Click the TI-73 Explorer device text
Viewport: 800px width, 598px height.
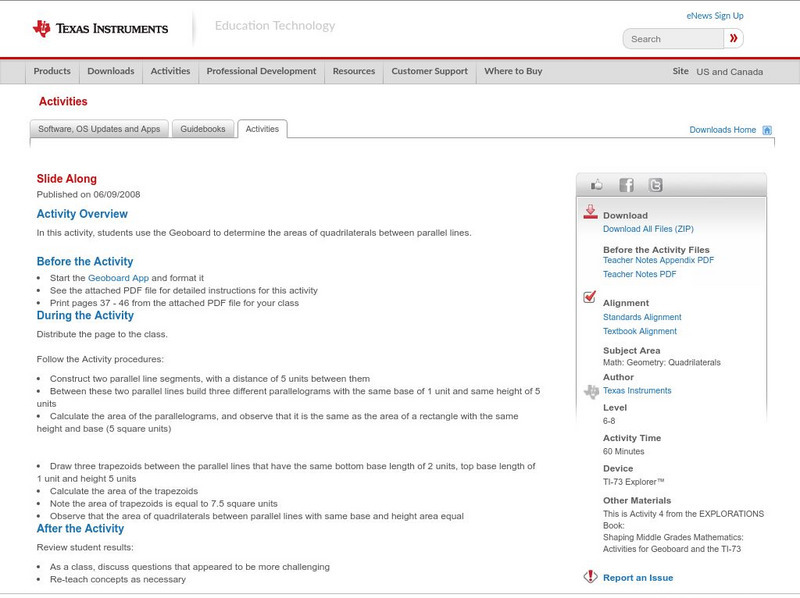click(634, 482)
